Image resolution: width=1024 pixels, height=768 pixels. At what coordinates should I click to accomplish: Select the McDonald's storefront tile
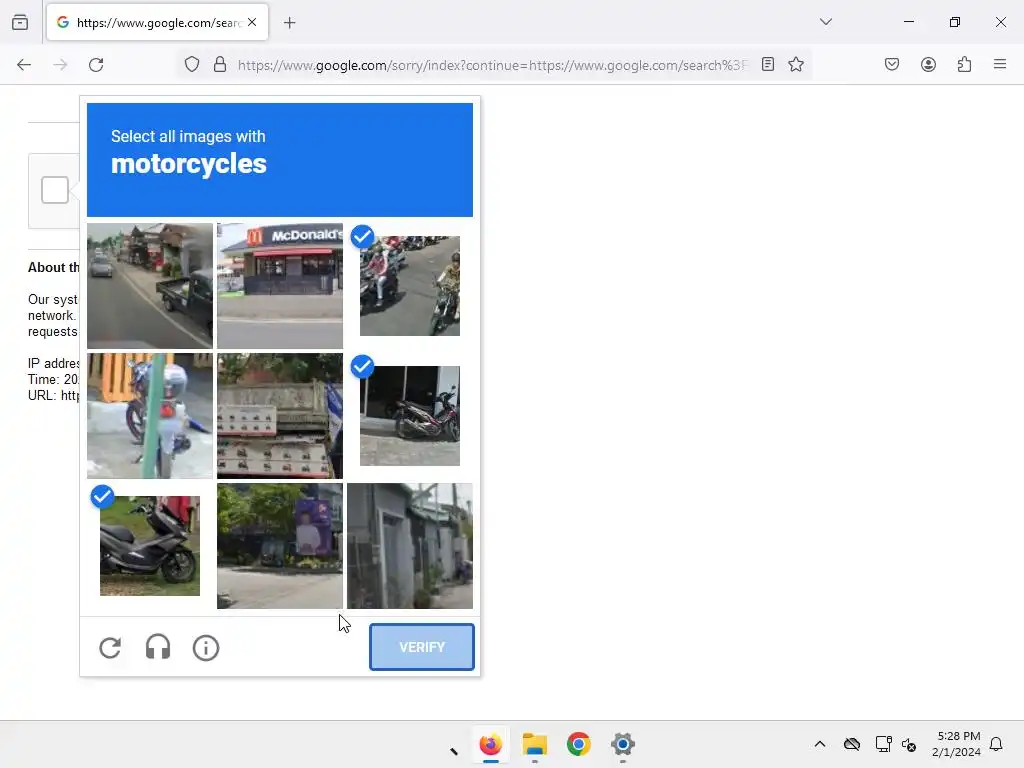tap(280, 285)
